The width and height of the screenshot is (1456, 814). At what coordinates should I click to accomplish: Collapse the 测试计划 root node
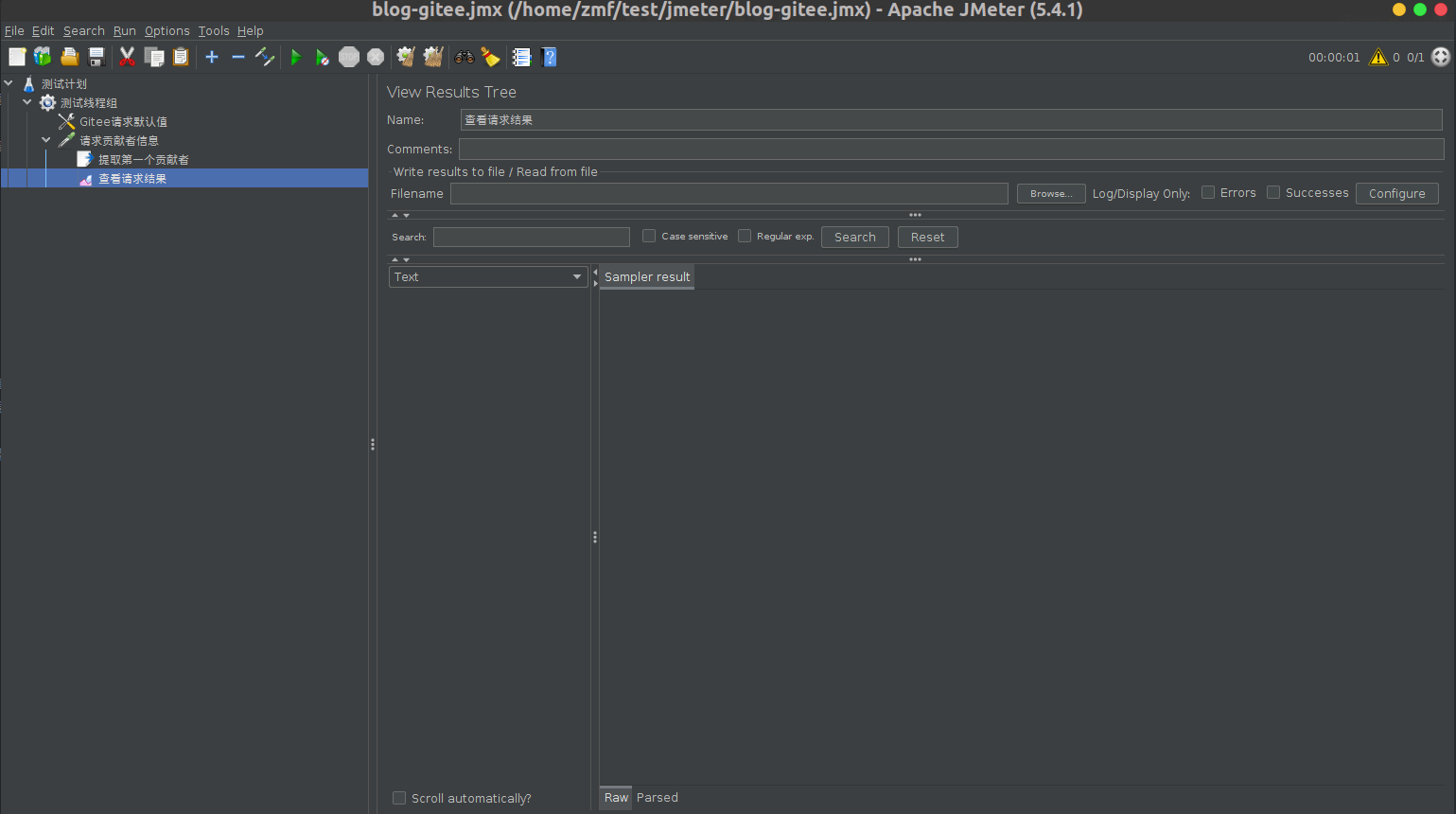[9, 83]
